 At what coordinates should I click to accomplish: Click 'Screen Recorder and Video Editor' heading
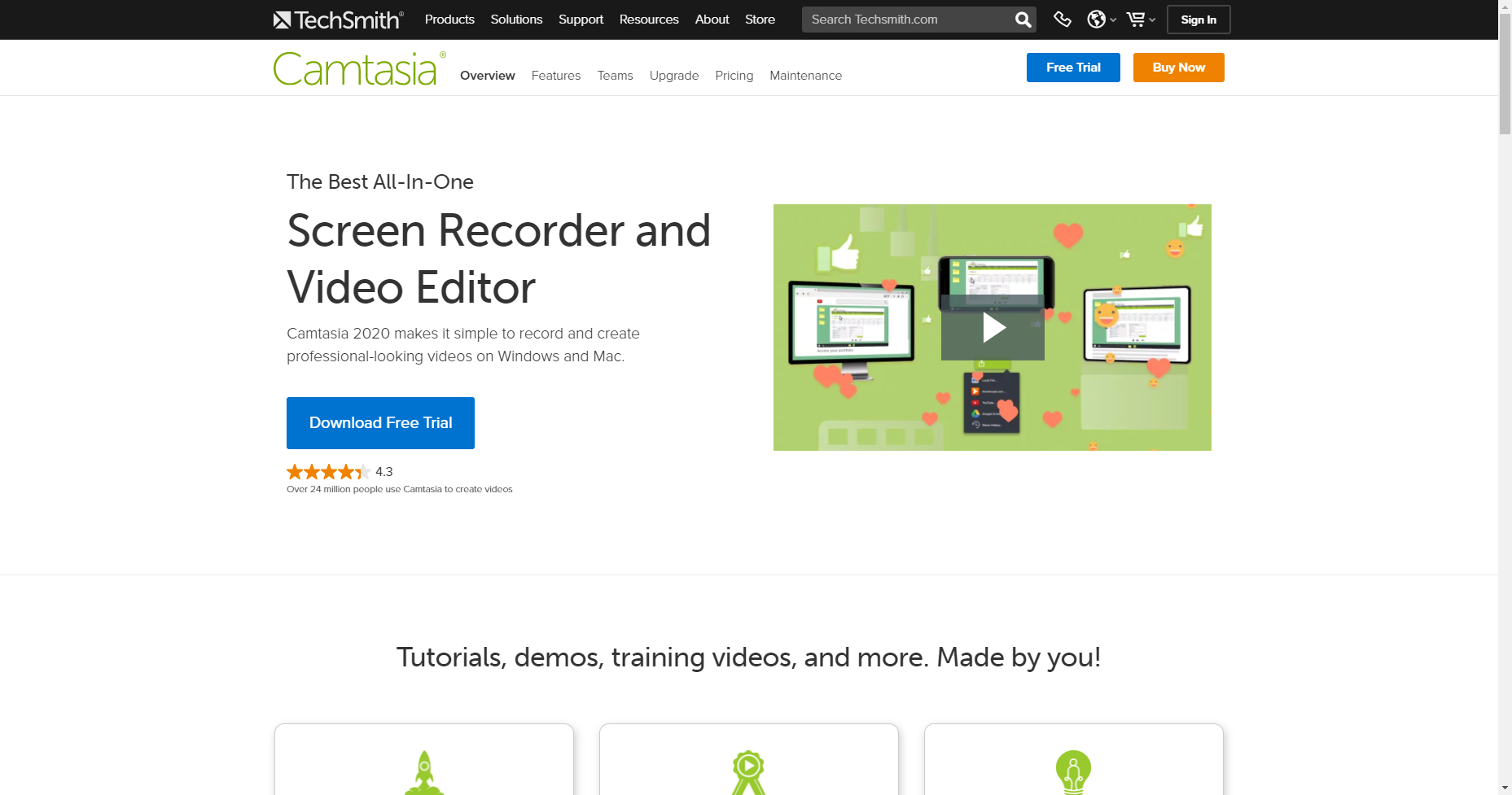click(x=498, y=259)
